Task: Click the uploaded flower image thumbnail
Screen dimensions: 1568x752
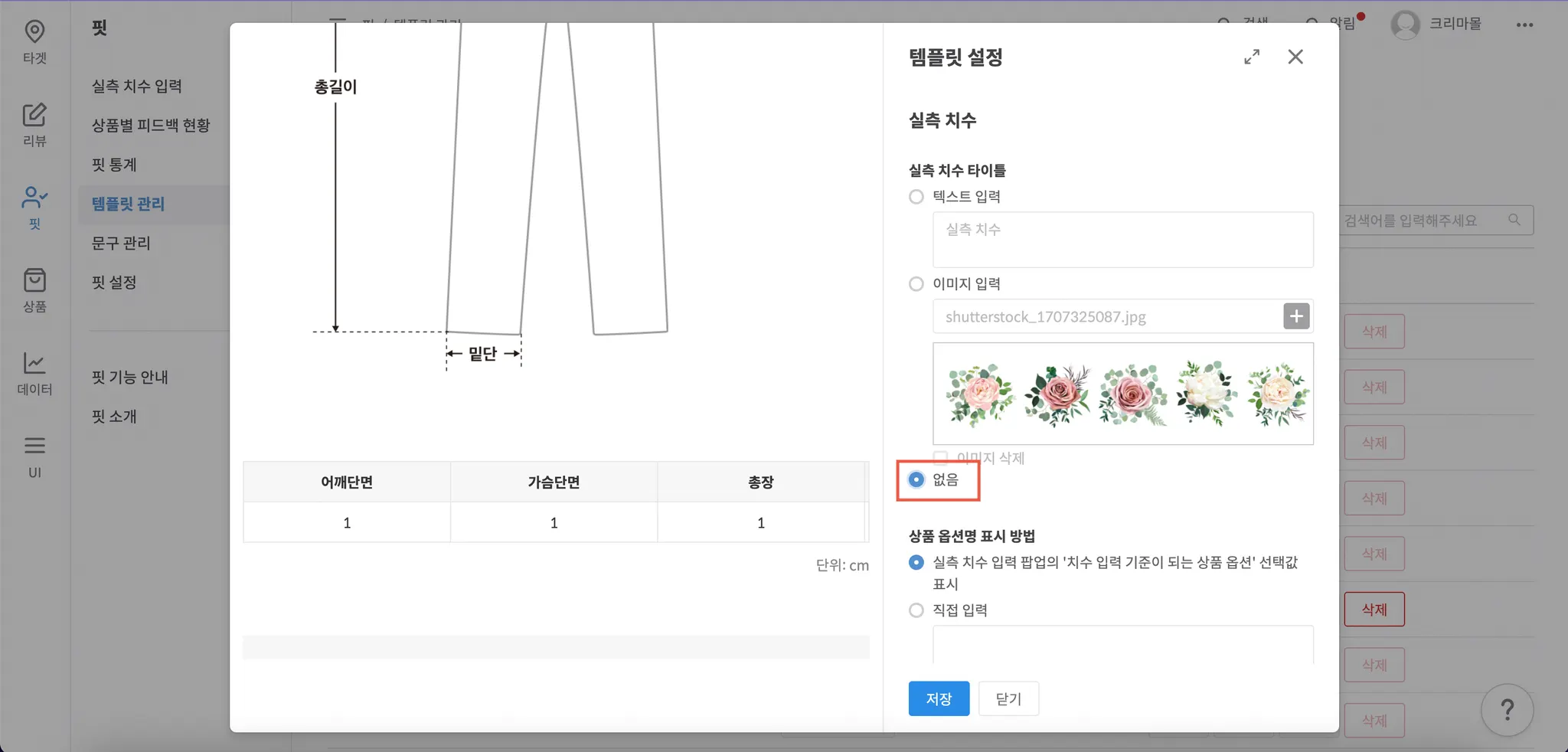Action: pos(1122,394)
